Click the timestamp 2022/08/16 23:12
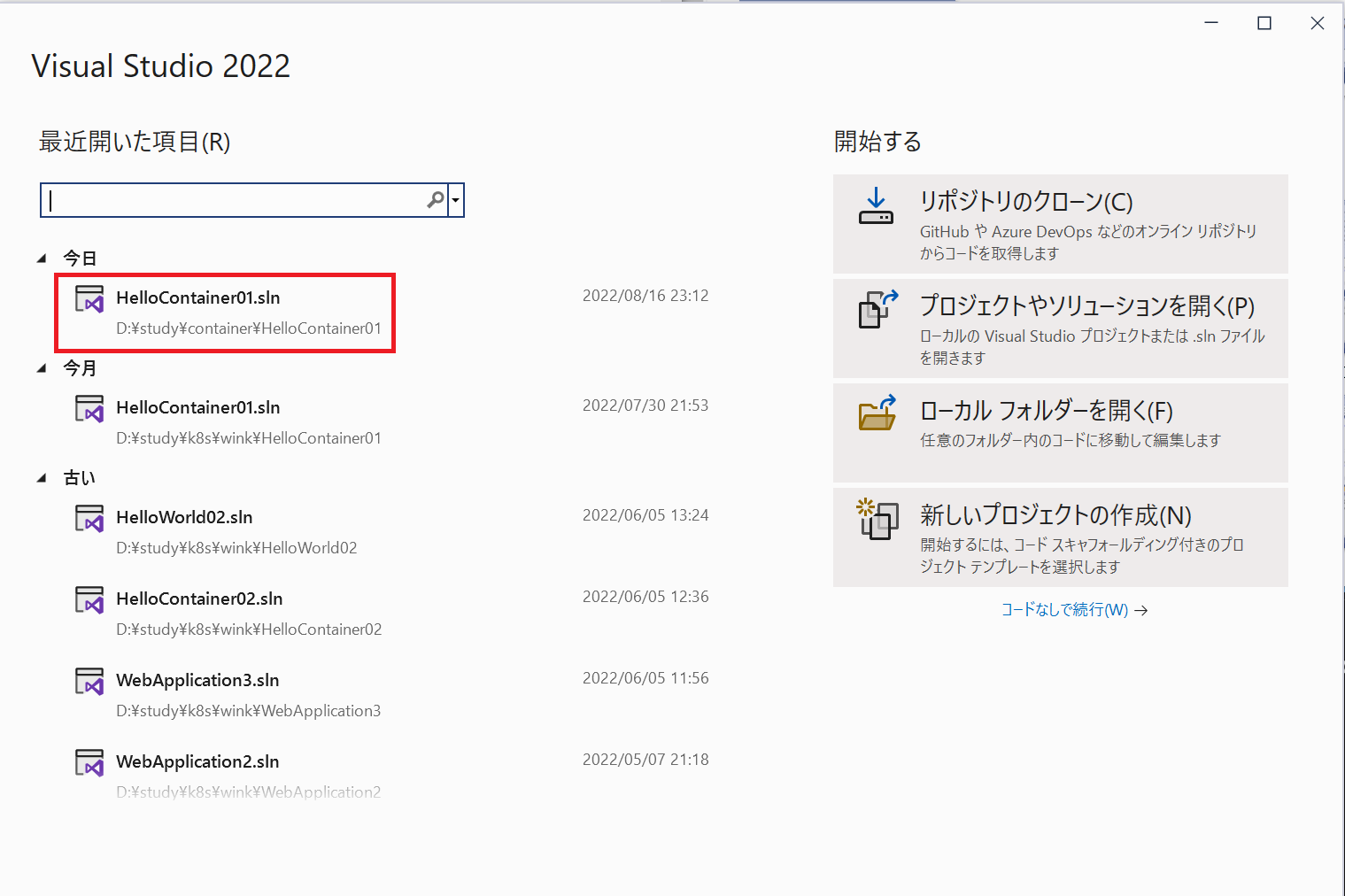 point(645,296)
